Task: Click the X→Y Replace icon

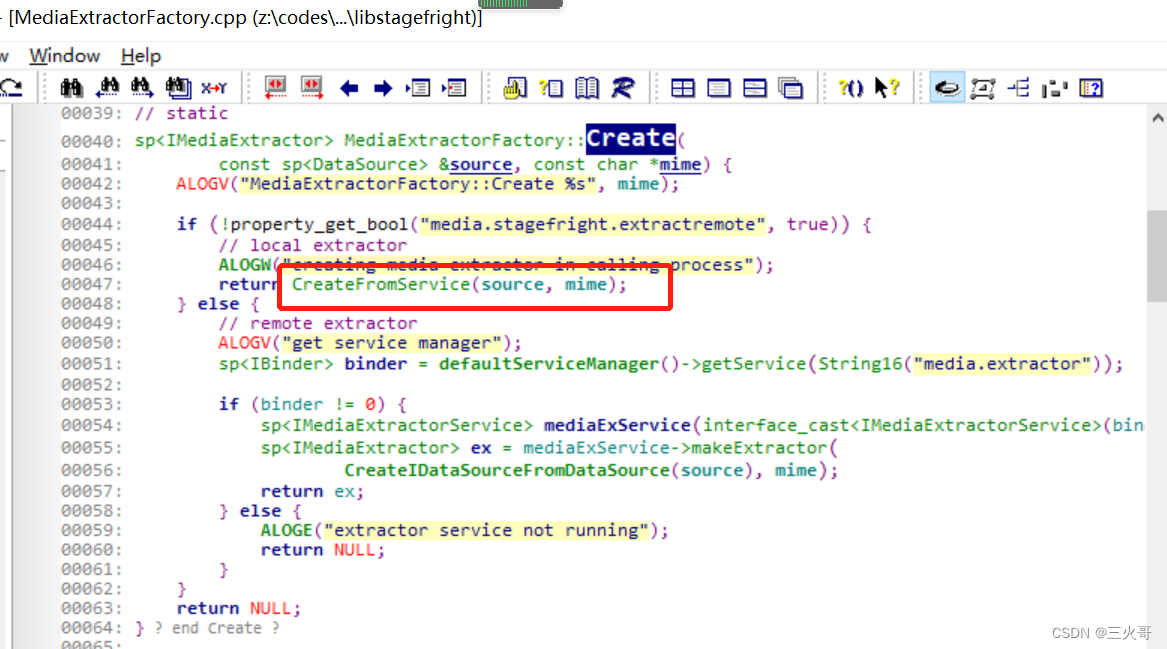Action: pos(214,88)
